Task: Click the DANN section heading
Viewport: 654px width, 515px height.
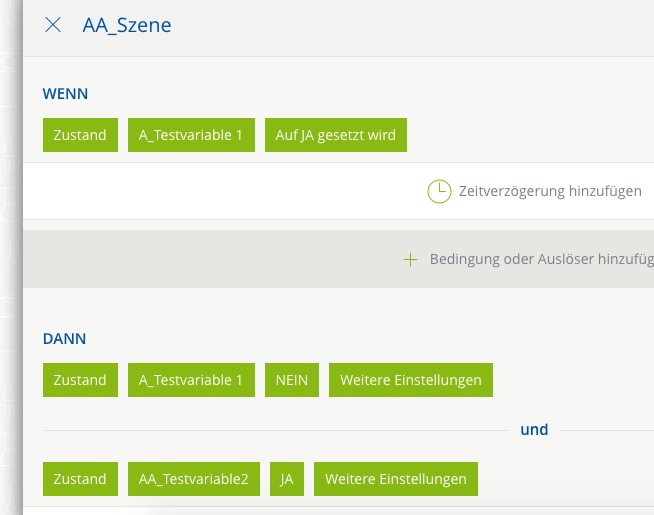Action: 64,339
